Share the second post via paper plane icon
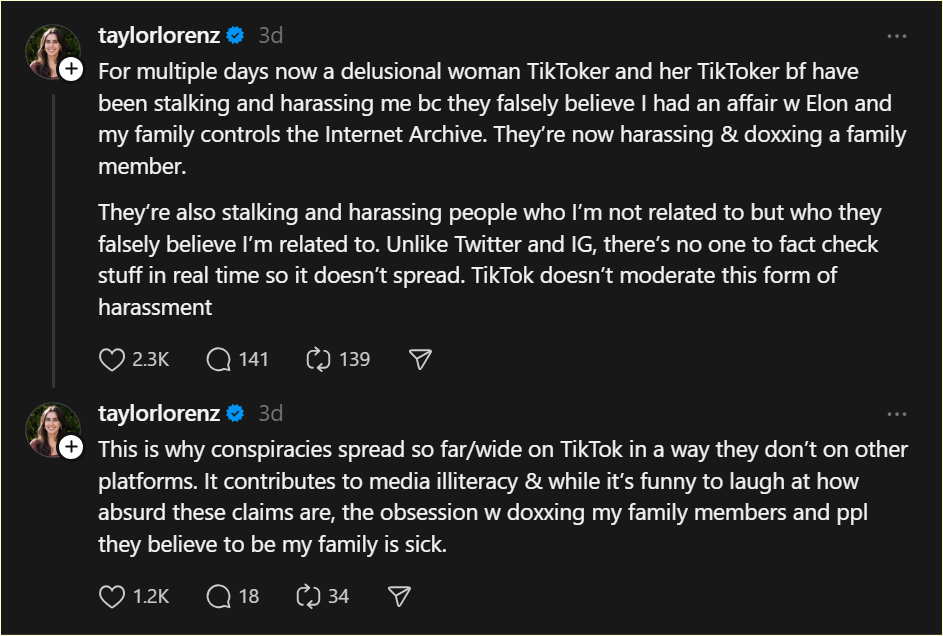Viewport: 943px width, 636px height. 399,597
